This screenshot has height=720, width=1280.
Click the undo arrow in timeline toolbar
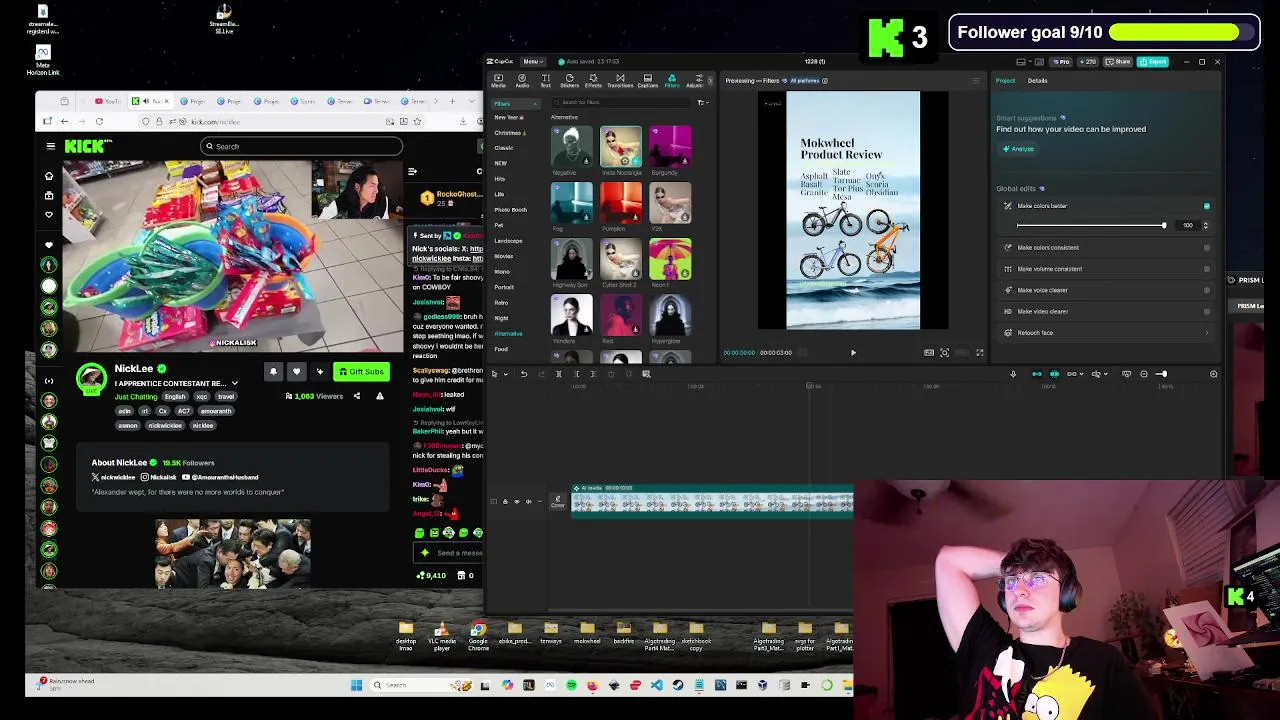point(523,374)
